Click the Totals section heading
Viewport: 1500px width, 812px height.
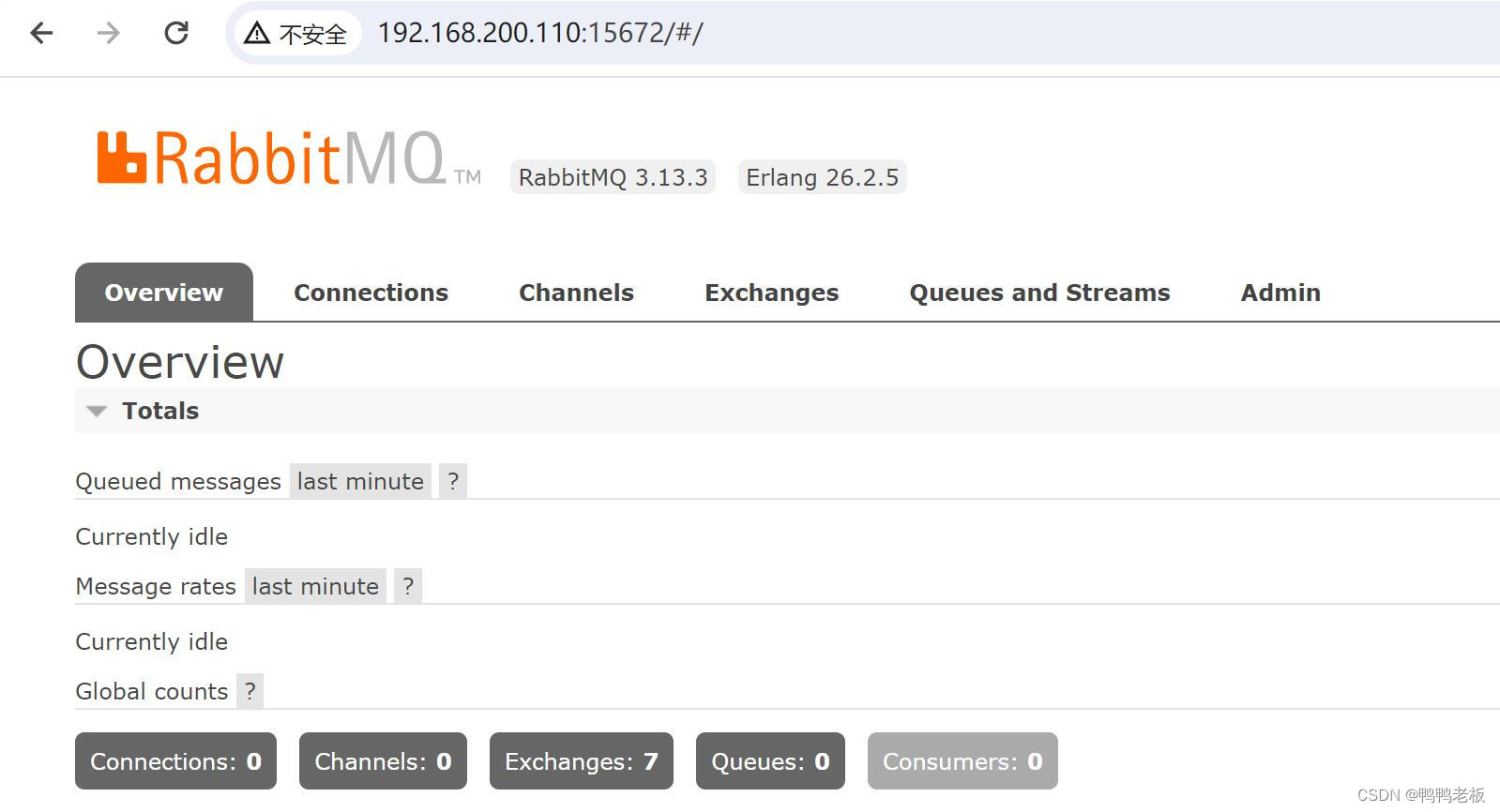coord(160,411)
